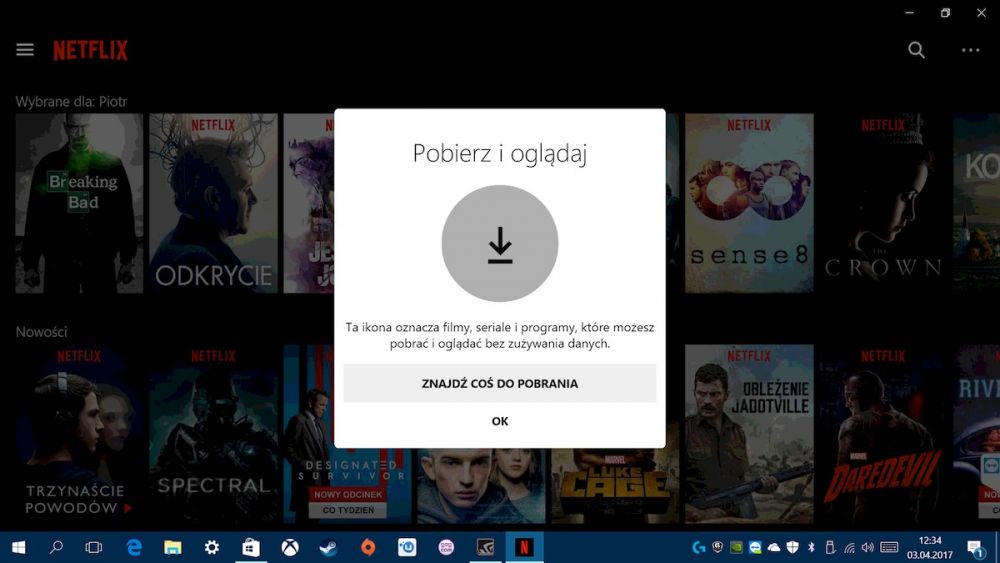Click the Bluetooth tray icon

tap(811, 547)
